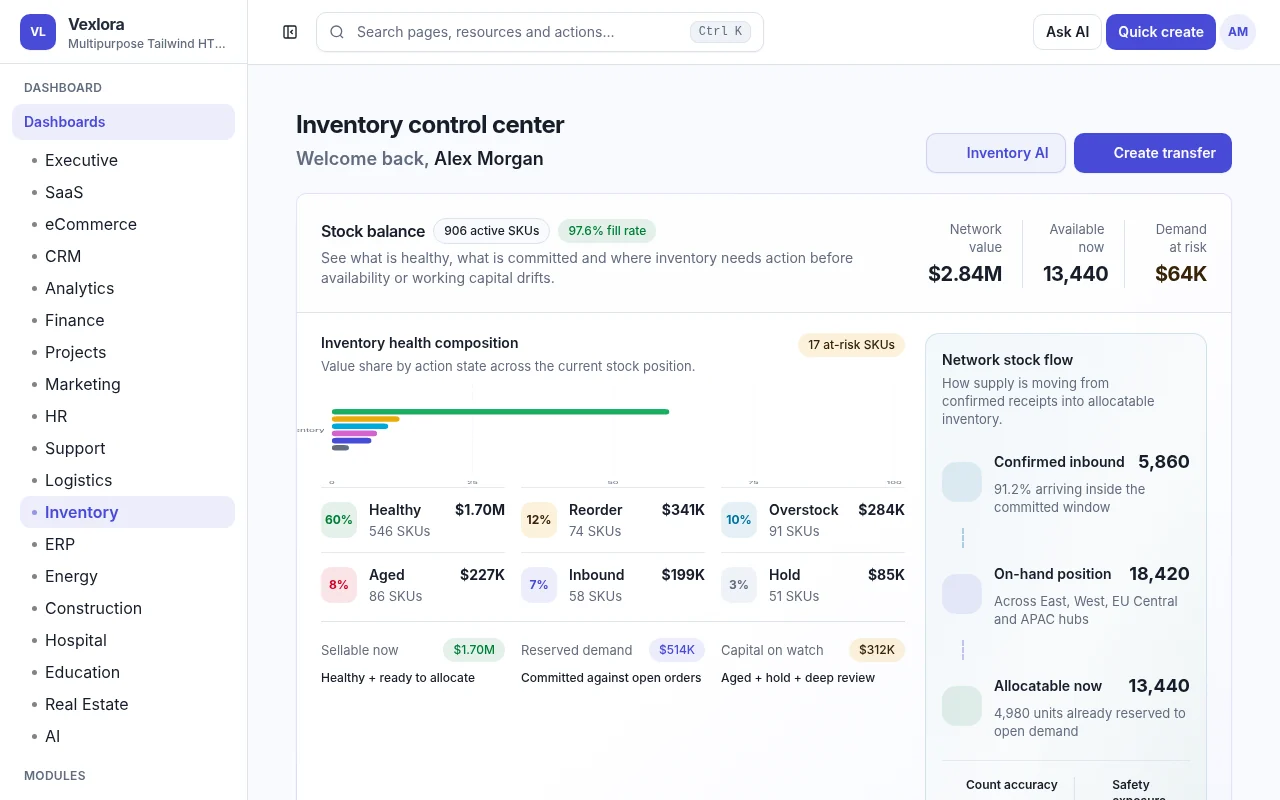Image resolution: width=1280 pixels, height=800 pixels.
Task: Click the Network value $2.84M figure
Action: tap(965, 274)
